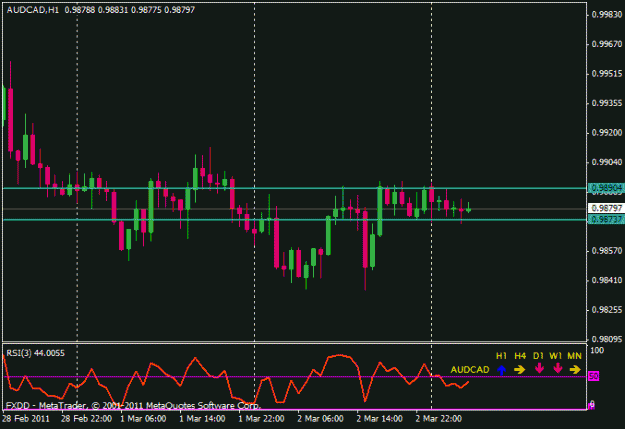The image size is (625, 429).
Task: Click the 0.98904 upper level price tag
Action: [x=606, y=188]
